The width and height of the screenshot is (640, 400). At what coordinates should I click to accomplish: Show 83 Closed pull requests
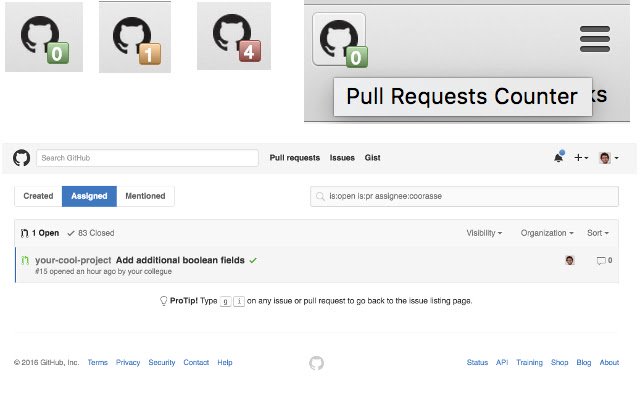[91, 233]
